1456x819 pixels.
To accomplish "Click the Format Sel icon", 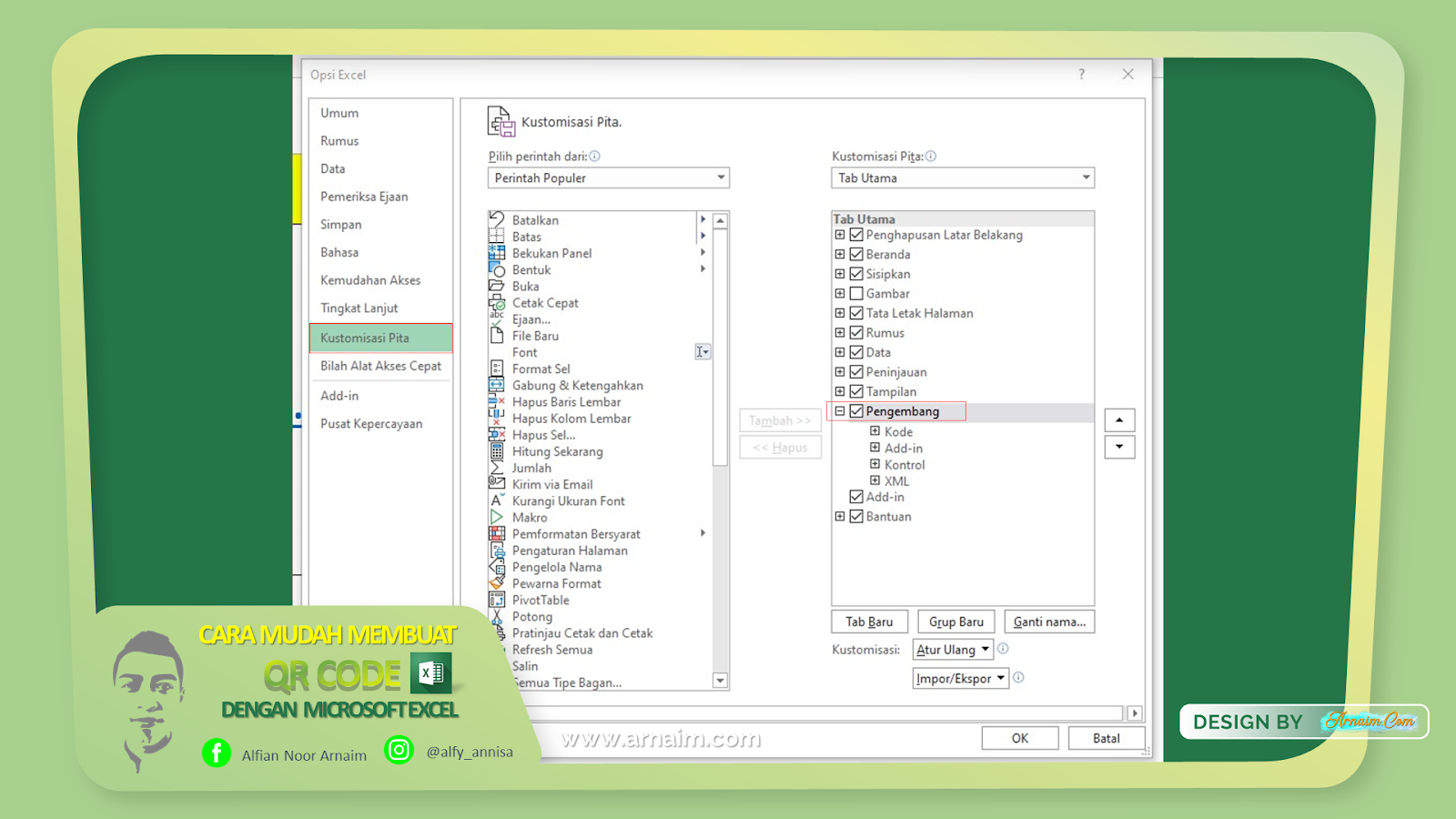I will click(497, 369).
